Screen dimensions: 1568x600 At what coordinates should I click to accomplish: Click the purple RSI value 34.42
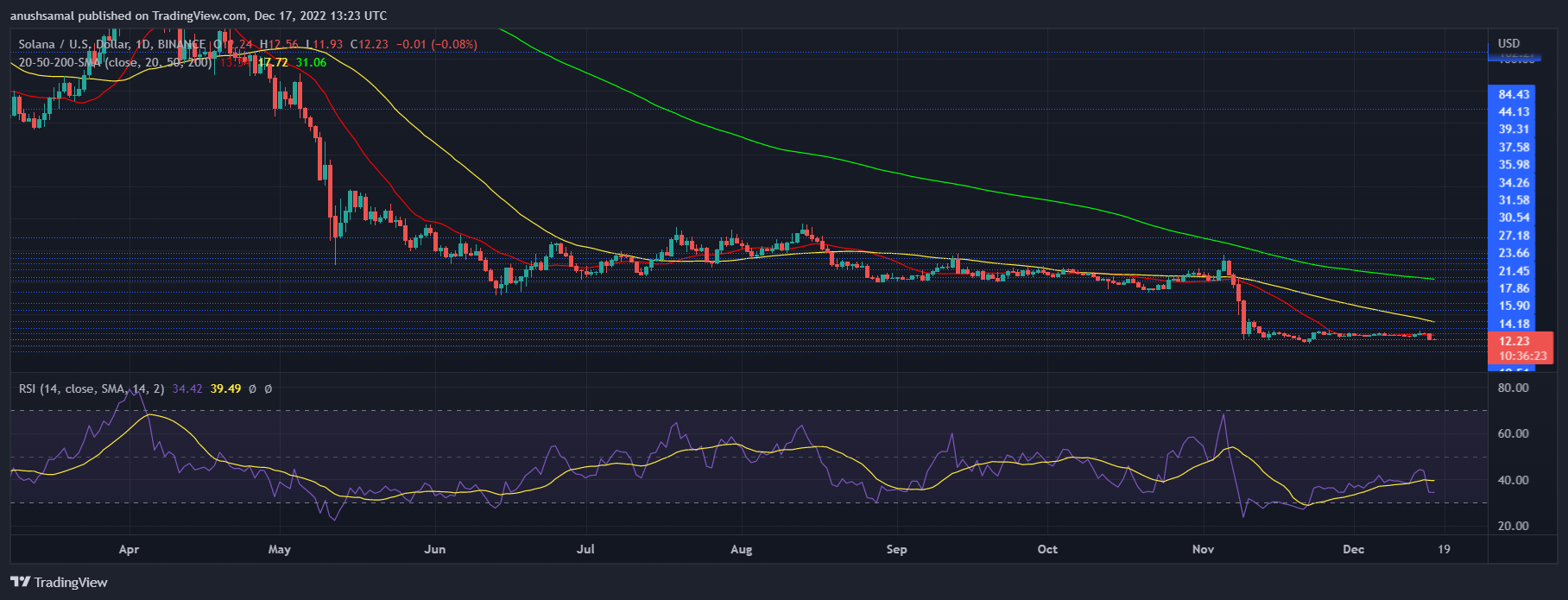coord(187,389)
